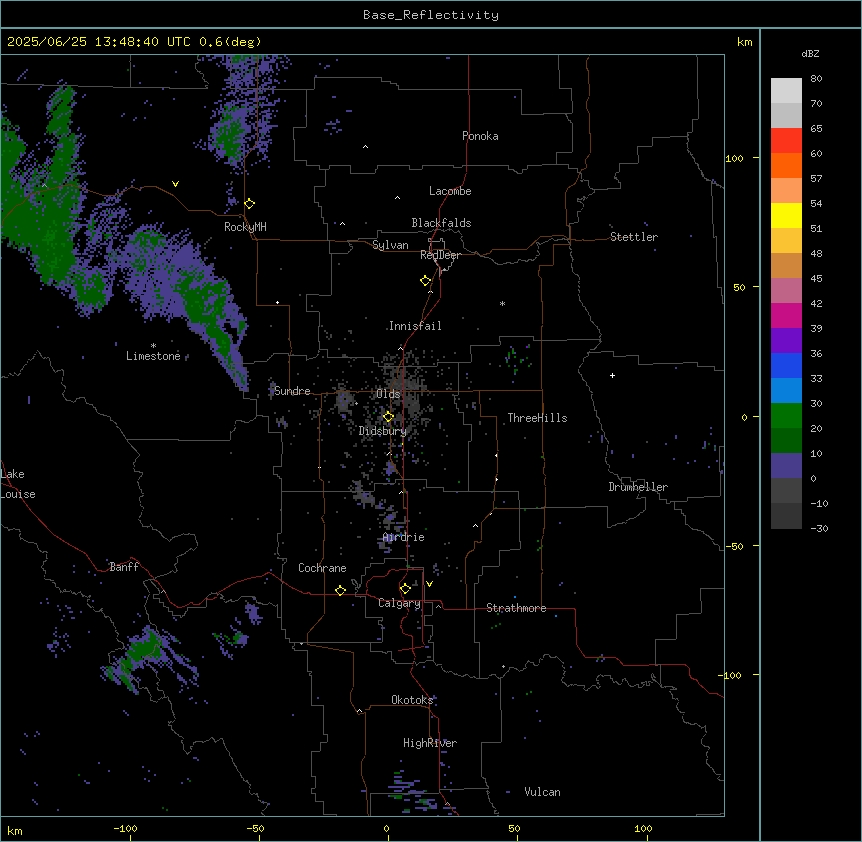This screenshot has width=862, height=842.
Task: Click the Drumheller city label
Action: click(x=638, y=487)
